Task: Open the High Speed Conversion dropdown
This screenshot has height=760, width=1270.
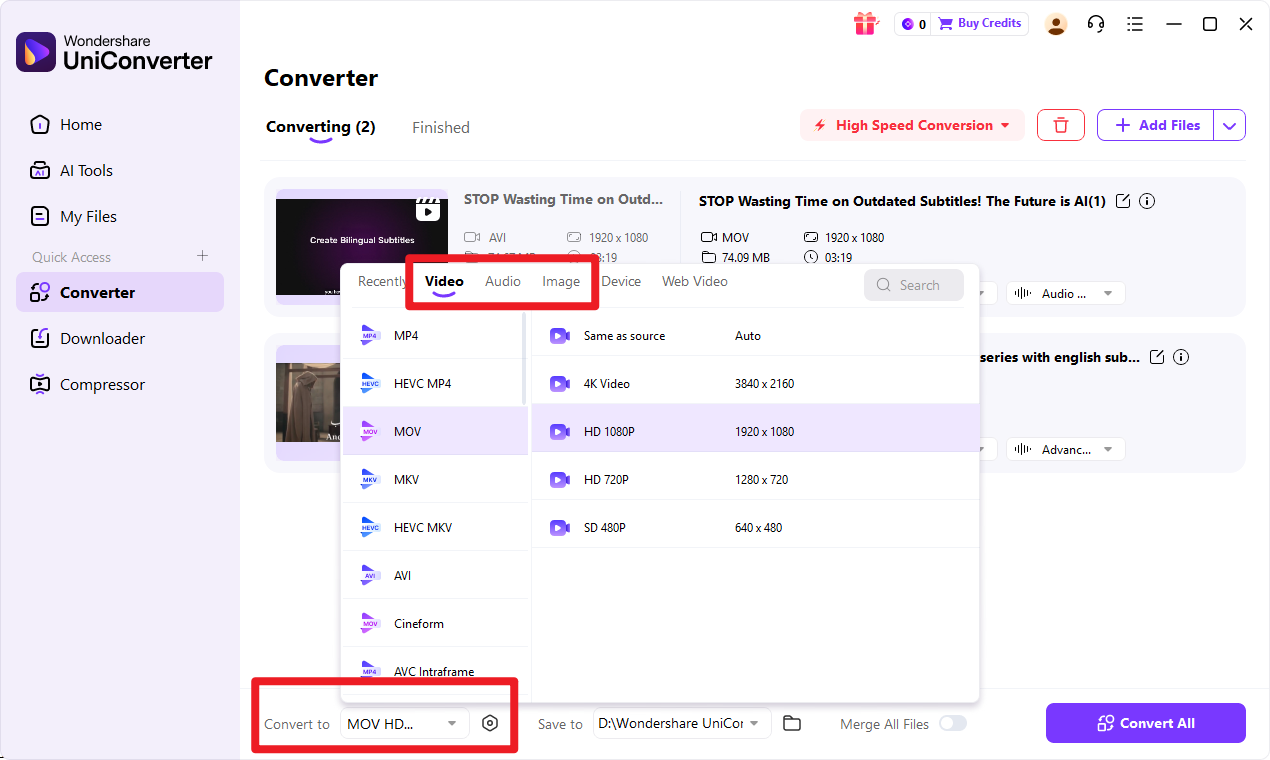Action: [911, 125]
